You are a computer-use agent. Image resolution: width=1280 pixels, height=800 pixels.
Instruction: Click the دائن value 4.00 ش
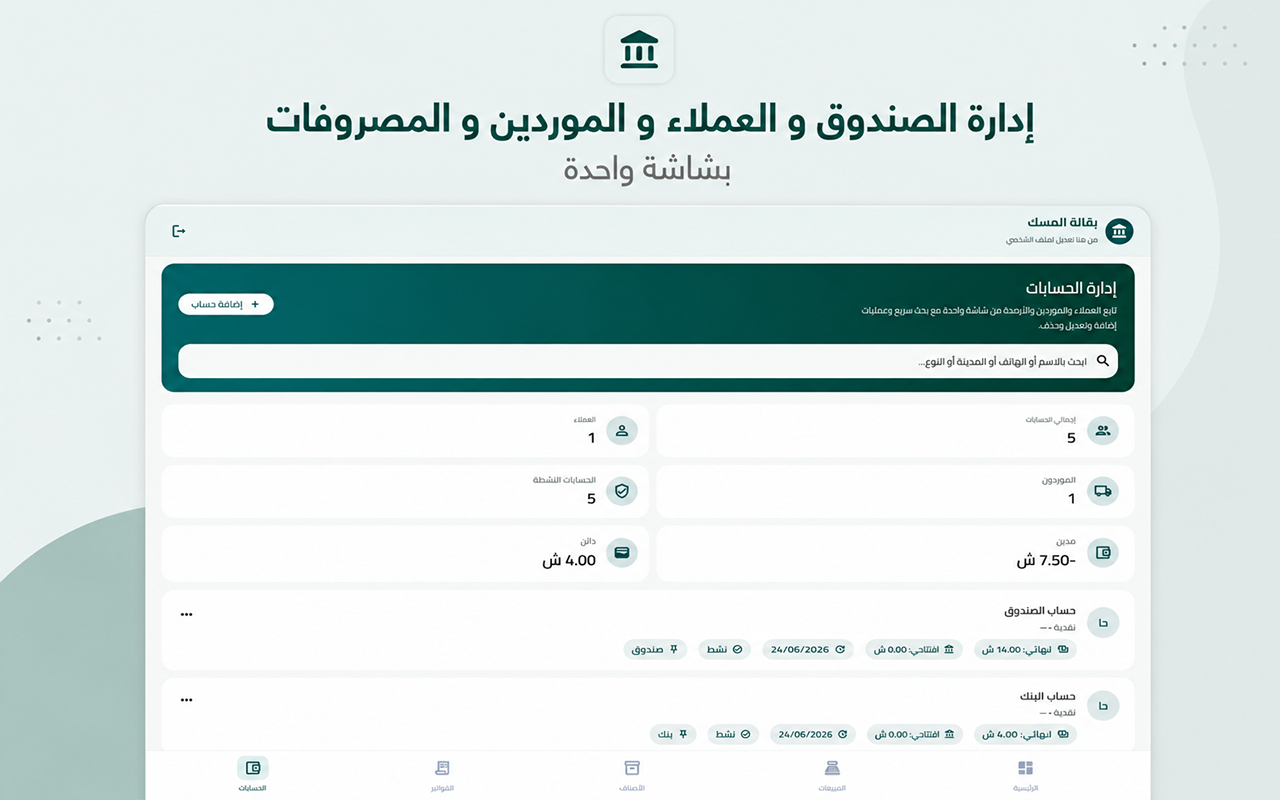pos(569,561)
